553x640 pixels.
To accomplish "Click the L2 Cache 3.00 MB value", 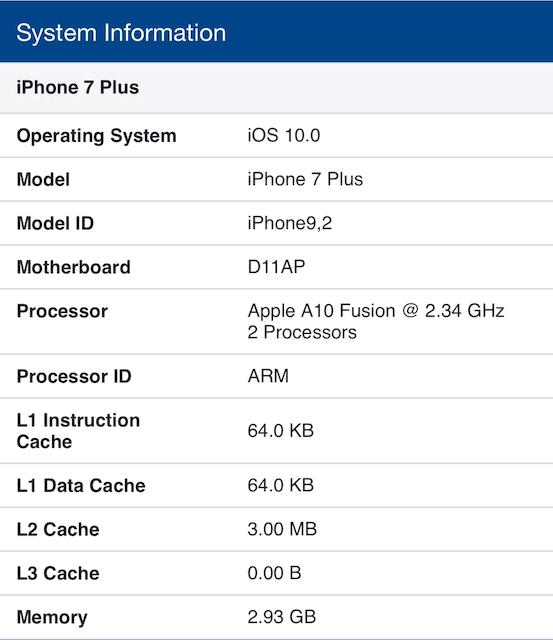I will pos(282,529).
